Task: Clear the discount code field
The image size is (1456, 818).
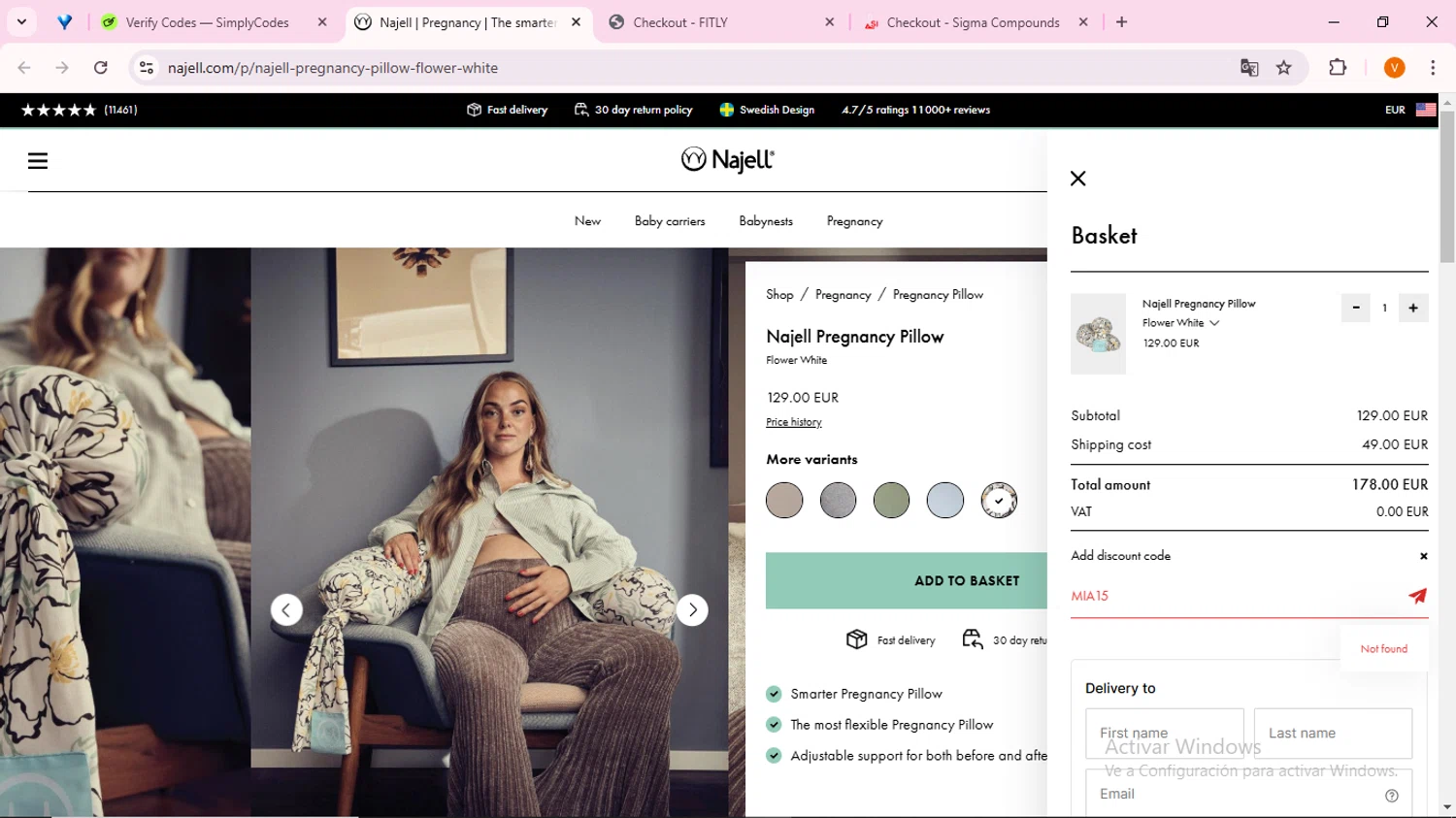Action: point(1424,556)
